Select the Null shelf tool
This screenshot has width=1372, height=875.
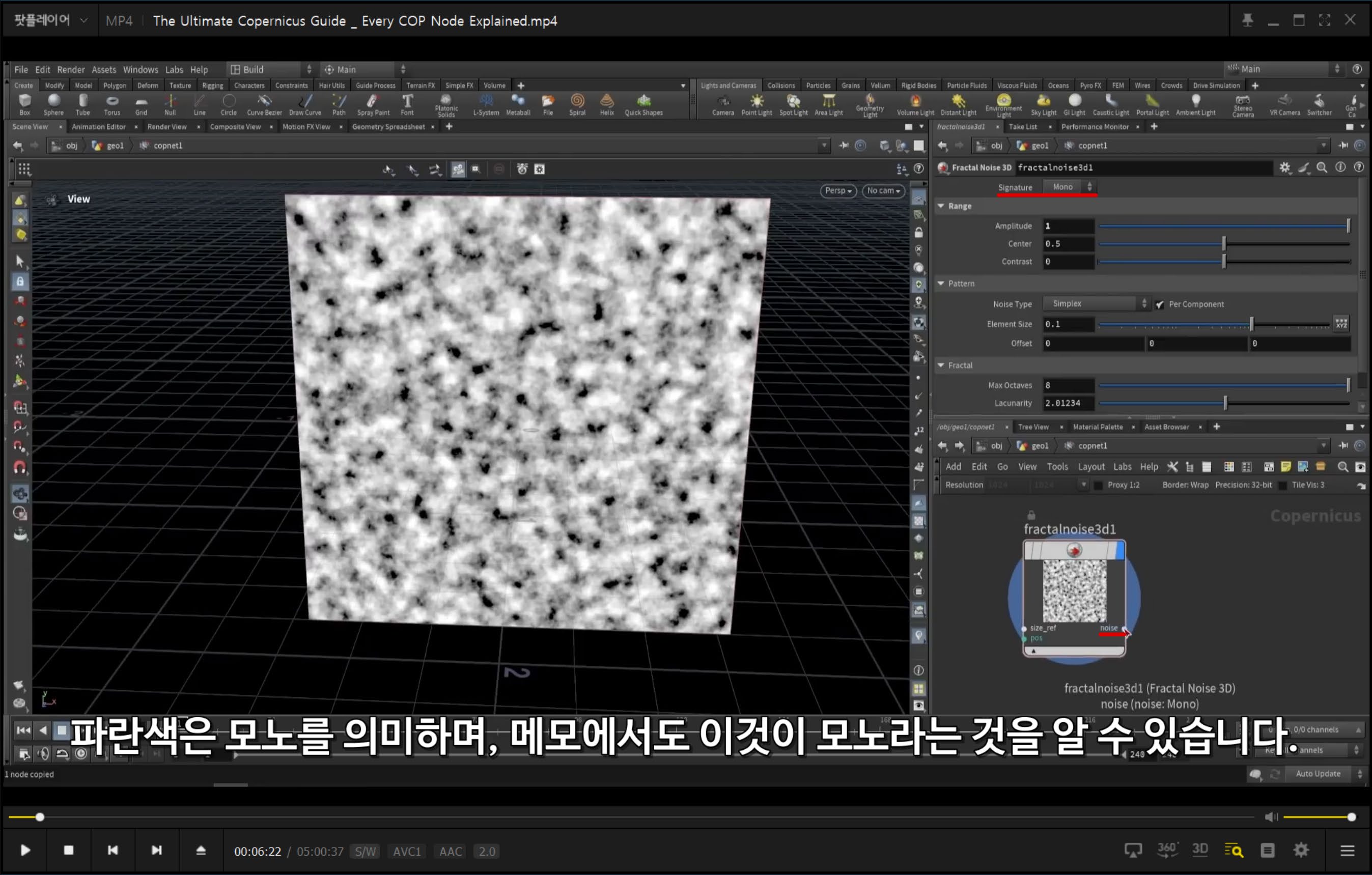coord(171,105)
